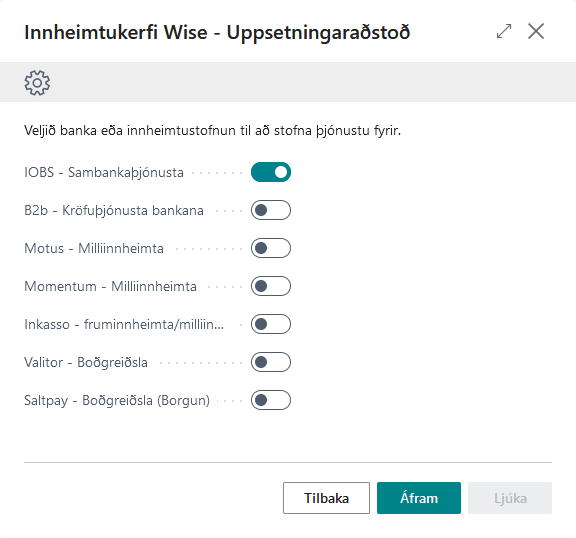Click the truncated Inkasso - fruminnheimta label
The height and width of the screenshot is (538, 576).
tap(124, 324)
